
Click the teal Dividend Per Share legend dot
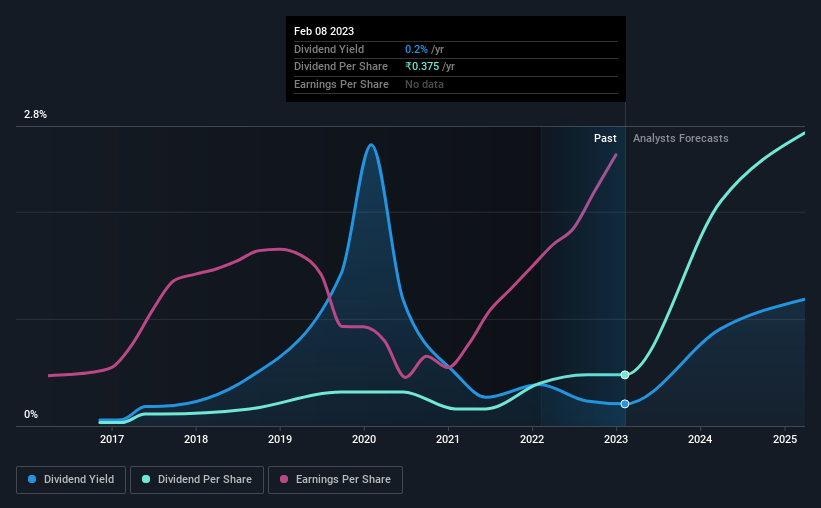coord(146,479)
